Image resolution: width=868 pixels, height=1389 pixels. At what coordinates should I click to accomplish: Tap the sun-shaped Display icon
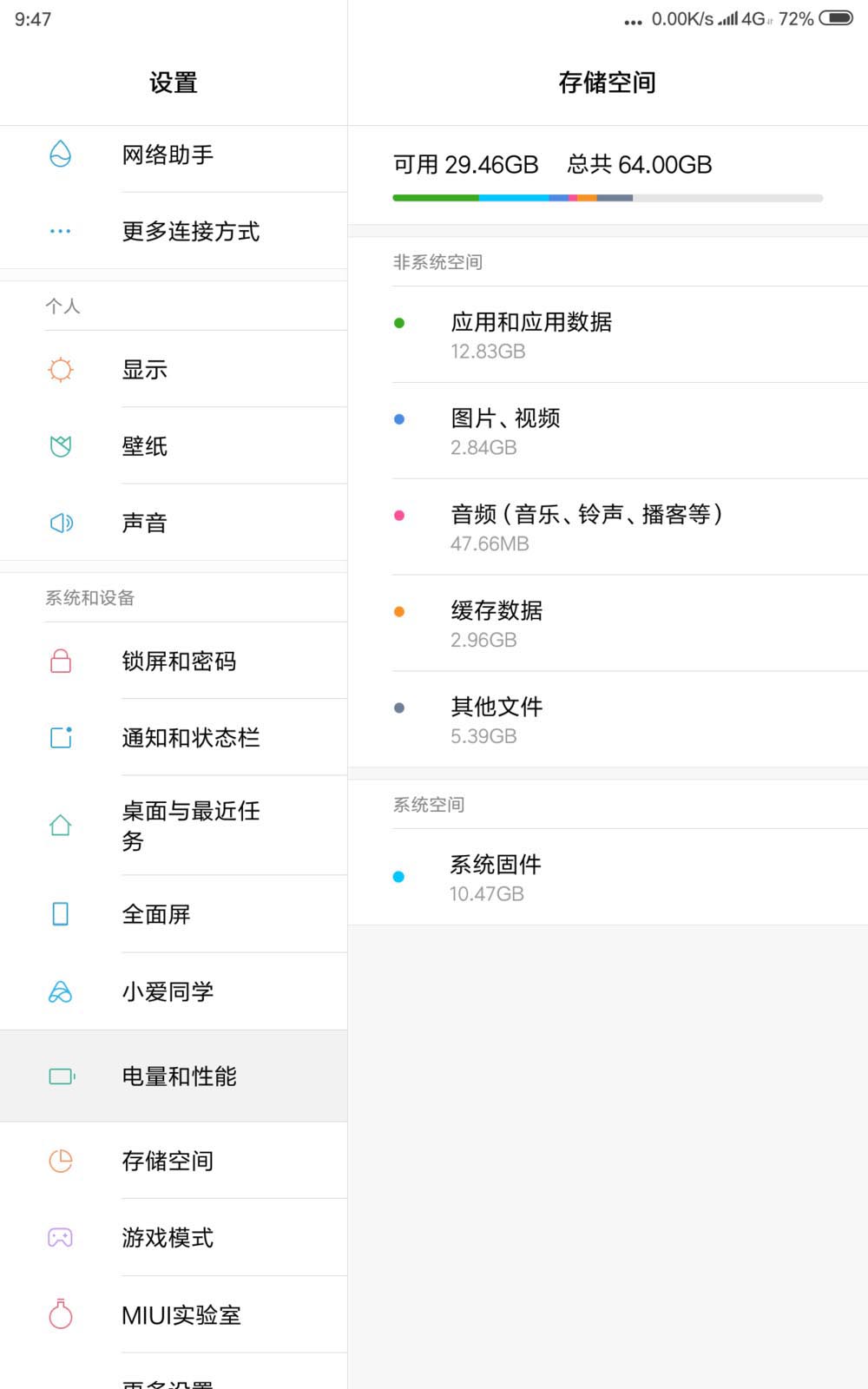pyautogui.click(x=61, y=370)
